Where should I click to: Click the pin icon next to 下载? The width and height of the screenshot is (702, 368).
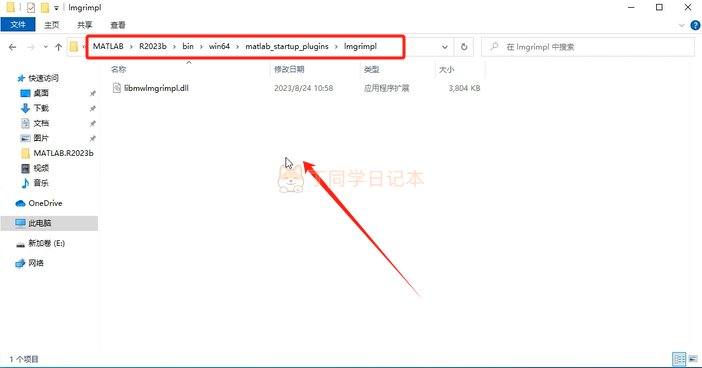[x=92, y=108]
